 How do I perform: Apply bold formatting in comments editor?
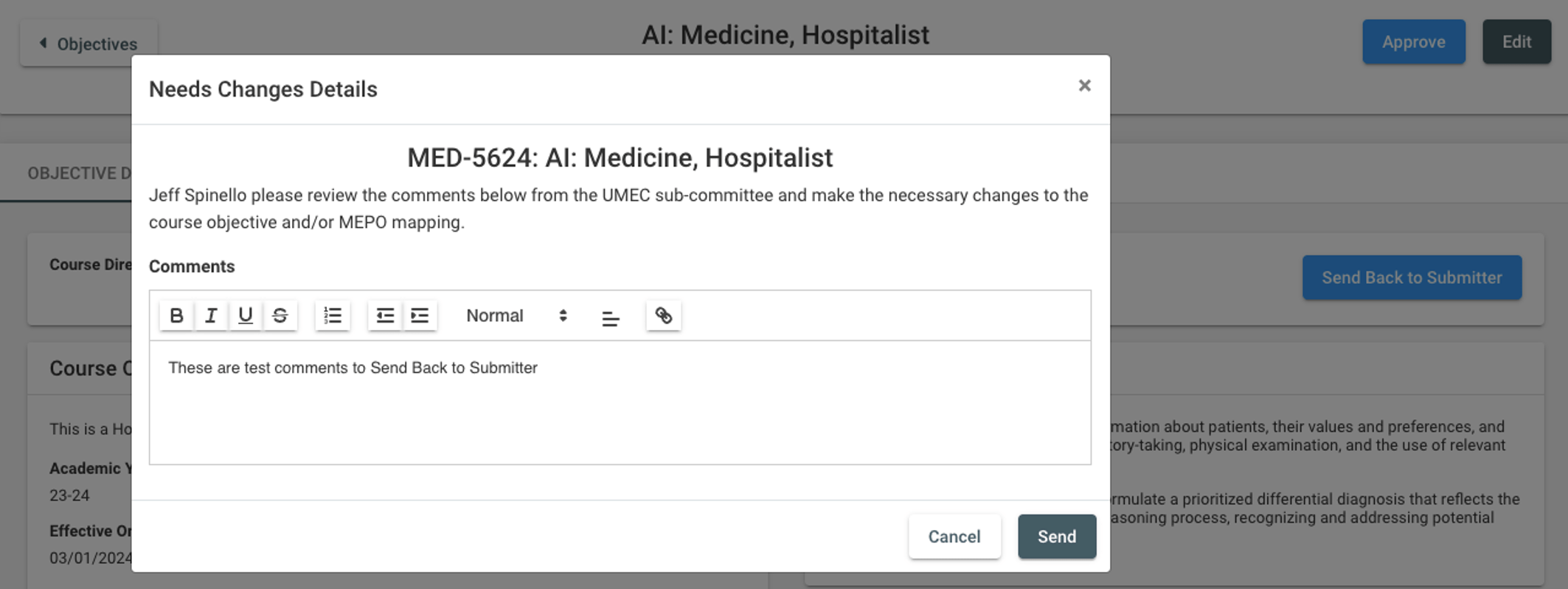tap(176, 316)
